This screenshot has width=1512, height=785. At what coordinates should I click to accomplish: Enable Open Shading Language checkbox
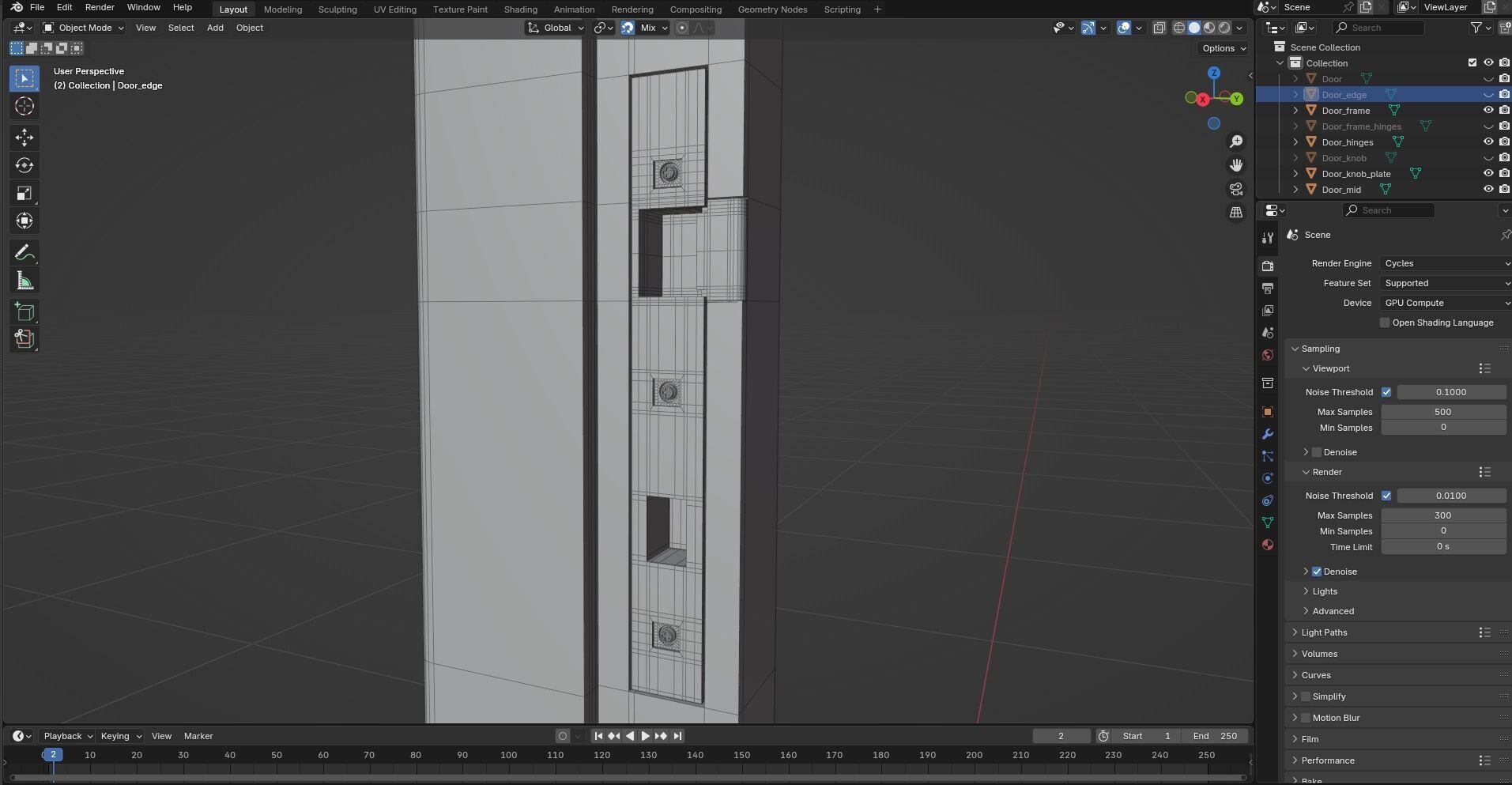pos(1385,323)
